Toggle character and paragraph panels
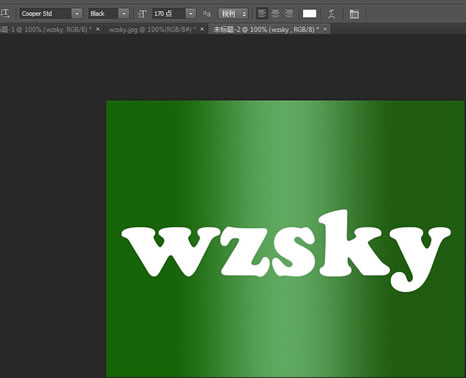This screenshot has height=378, width=466. [354, 14]
